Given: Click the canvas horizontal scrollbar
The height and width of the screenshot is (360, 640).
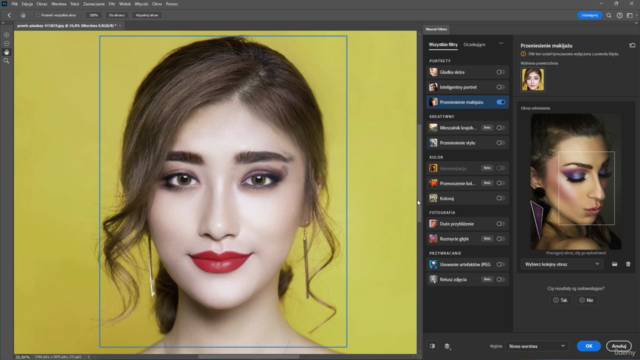Looking at the screenshot, I should [248, 357].
